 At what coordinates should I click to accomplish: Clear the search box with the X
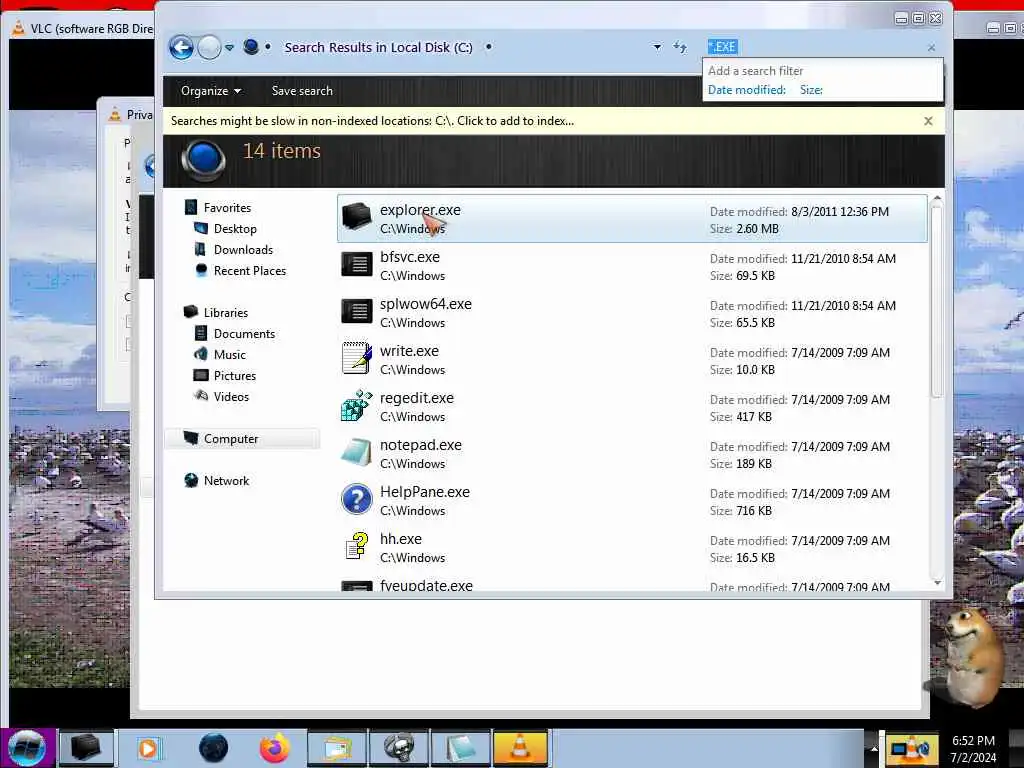pos(931,48)
